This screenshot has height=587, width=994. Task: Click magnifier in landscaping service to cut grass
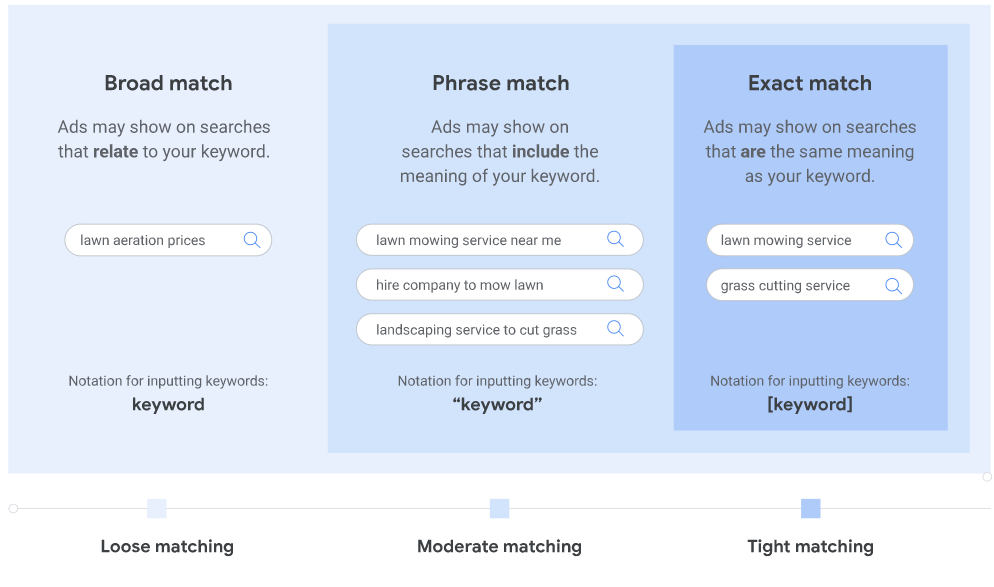pyautogui.click(x=615, y=328)
